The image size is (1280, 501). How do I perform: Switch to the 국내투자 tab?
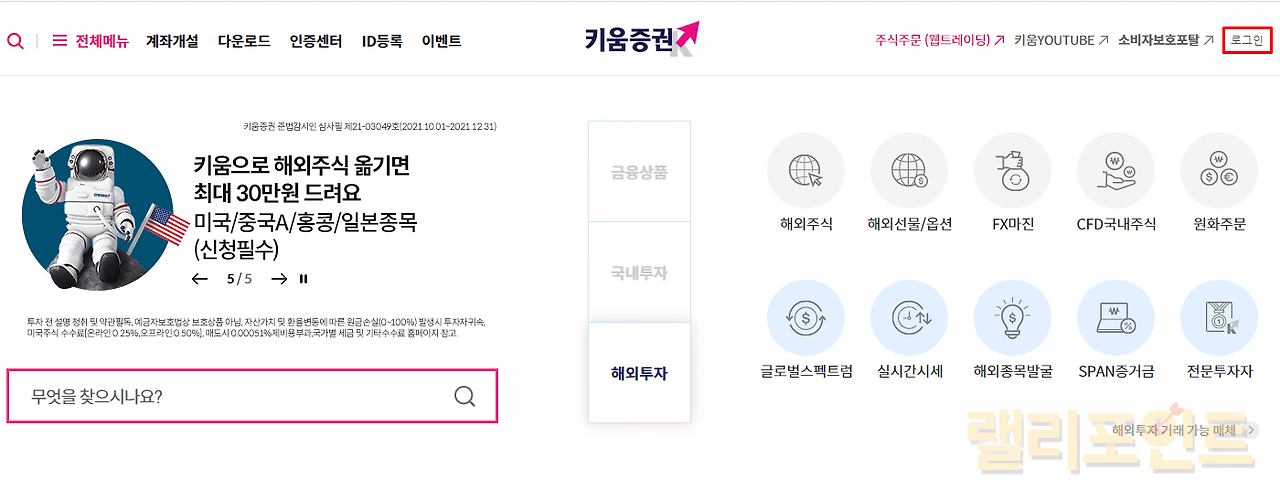(639, 272)
